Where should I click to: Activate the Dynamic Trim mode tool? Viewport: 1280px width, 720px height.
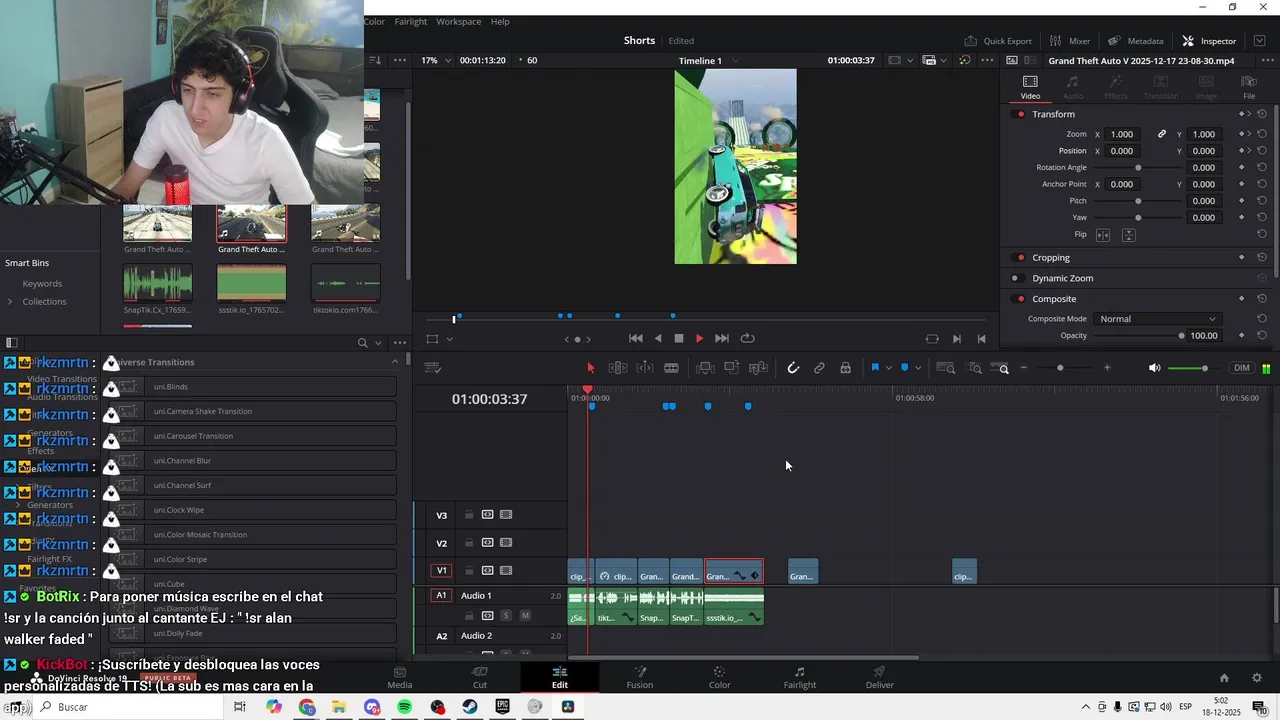[x=645, y=368]
